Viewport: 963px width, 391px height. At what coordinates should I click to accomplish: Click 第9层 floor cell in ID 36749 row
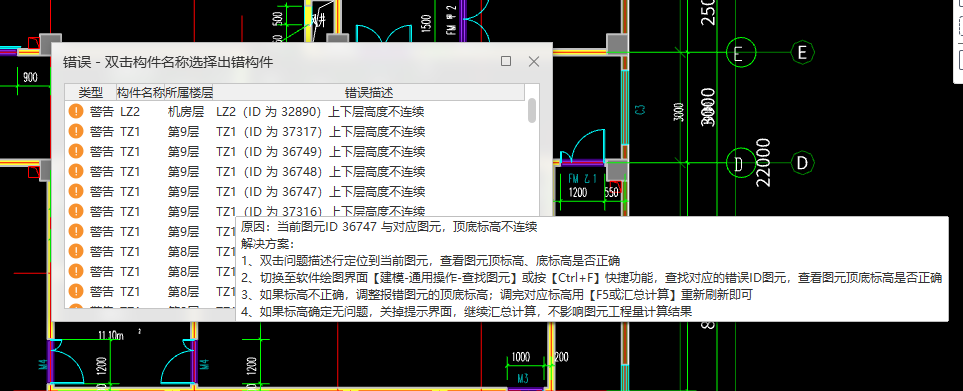[x=183, y=152]
